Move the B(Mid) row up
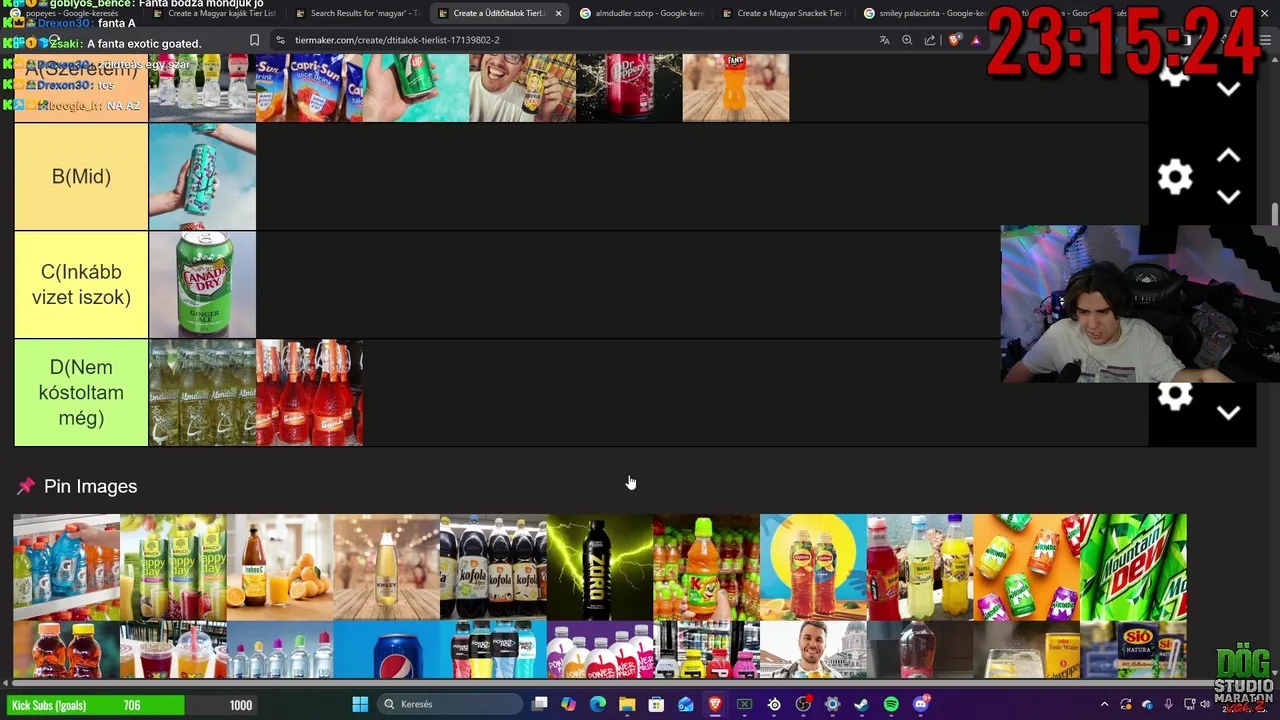This screenshot has height=720, width=1280. [x=1228, y=157]
